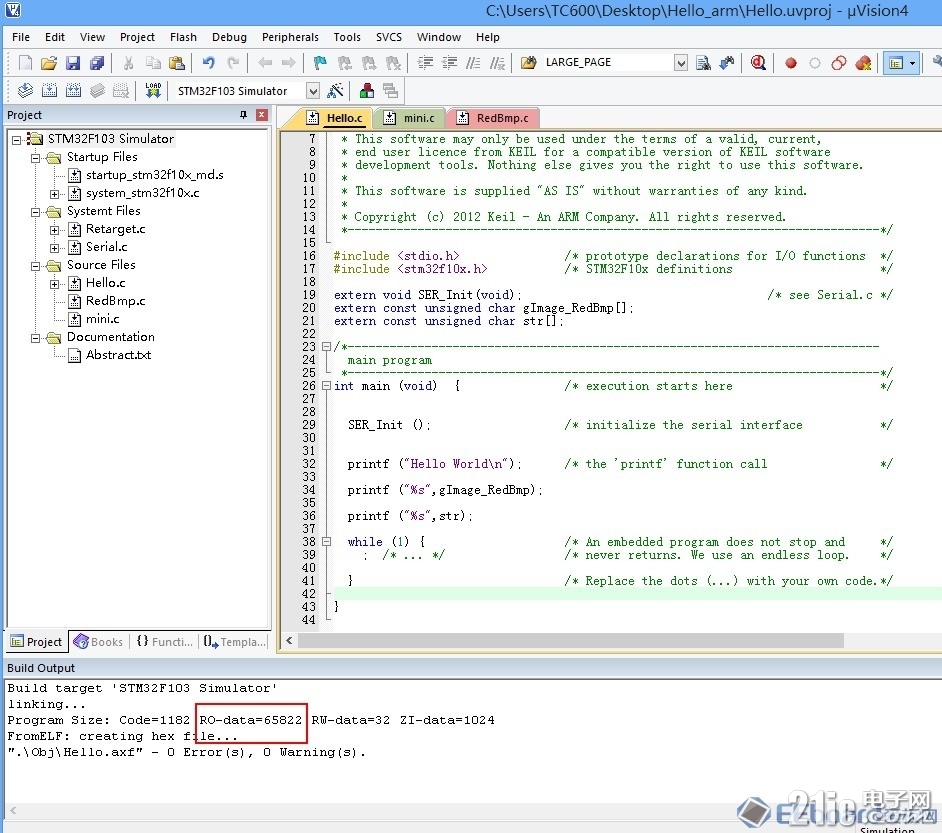Collapse the Startup Files group

pyautogui.click(x=35, y=158)
